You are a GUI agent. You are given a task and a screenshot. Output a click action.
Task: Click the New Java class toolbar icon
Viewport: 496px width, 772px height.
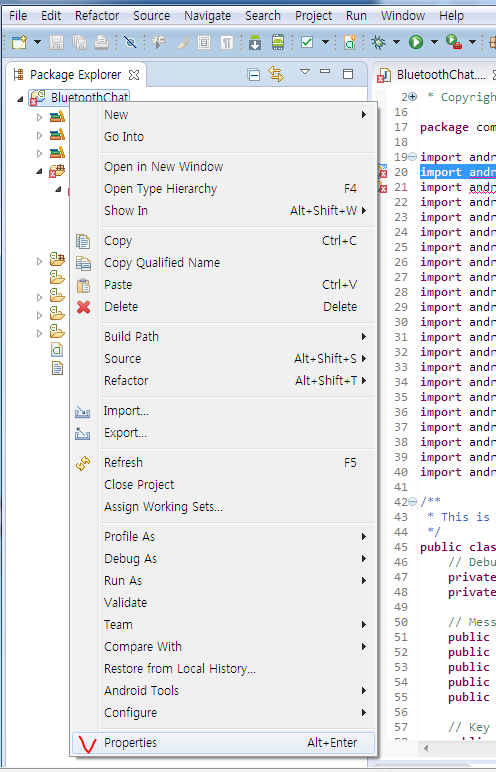350,43
